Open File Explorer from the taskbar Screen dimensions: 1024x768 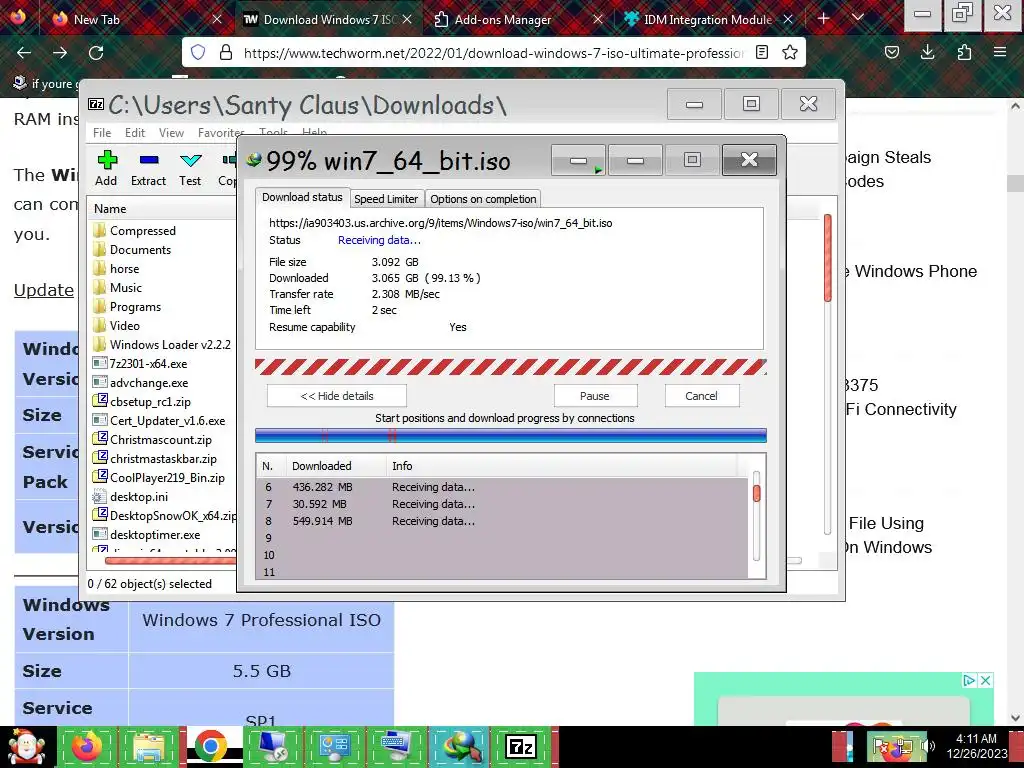tap(149, 746)
